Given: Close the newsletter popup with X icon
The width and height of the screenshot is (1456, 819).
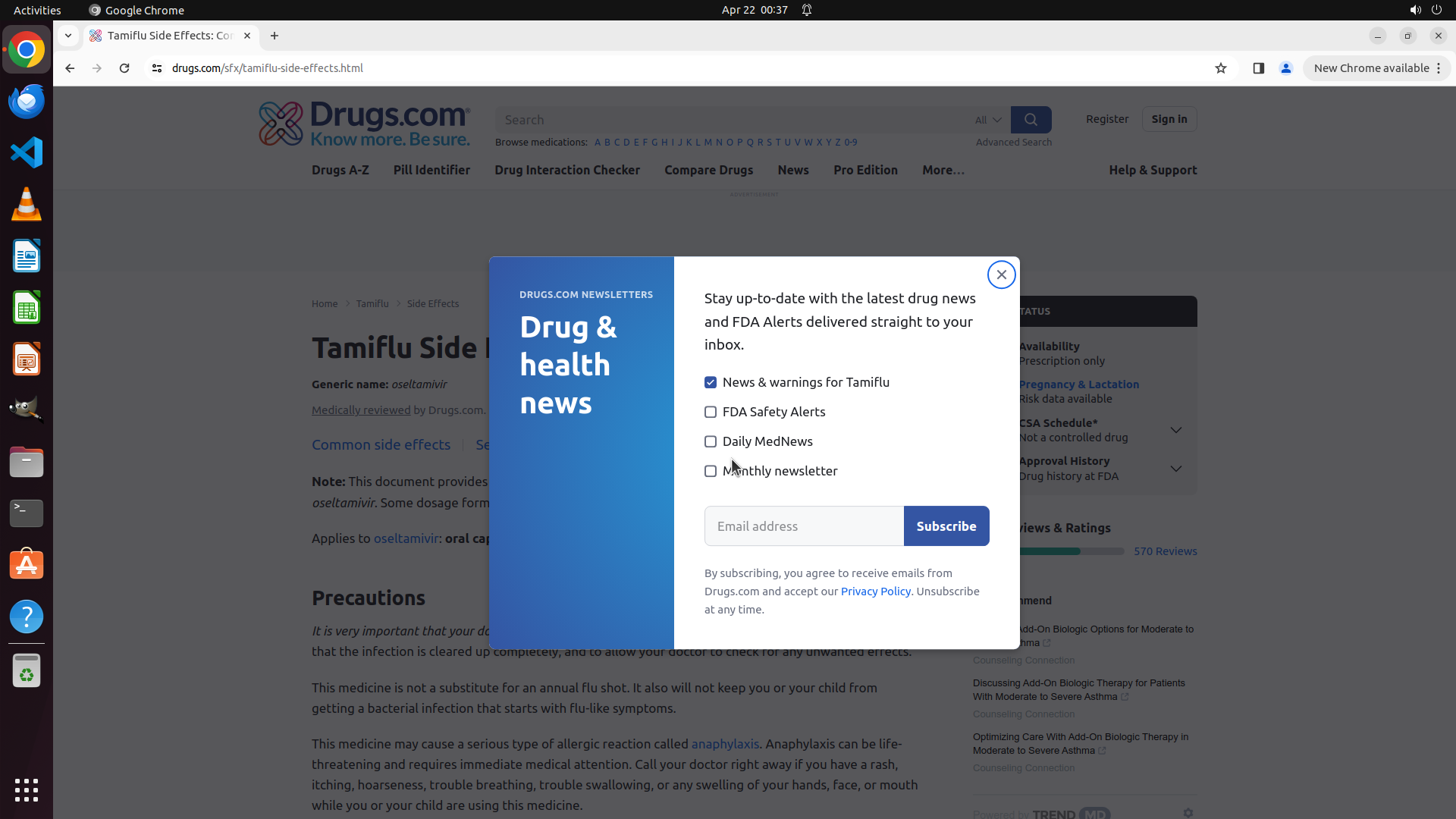Looking at the screenshot, I should (1001, 275).
